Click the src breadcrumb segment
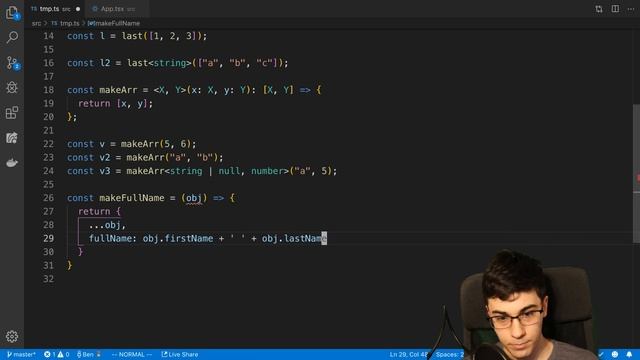 pyautogui.click(x=36, y=24)
